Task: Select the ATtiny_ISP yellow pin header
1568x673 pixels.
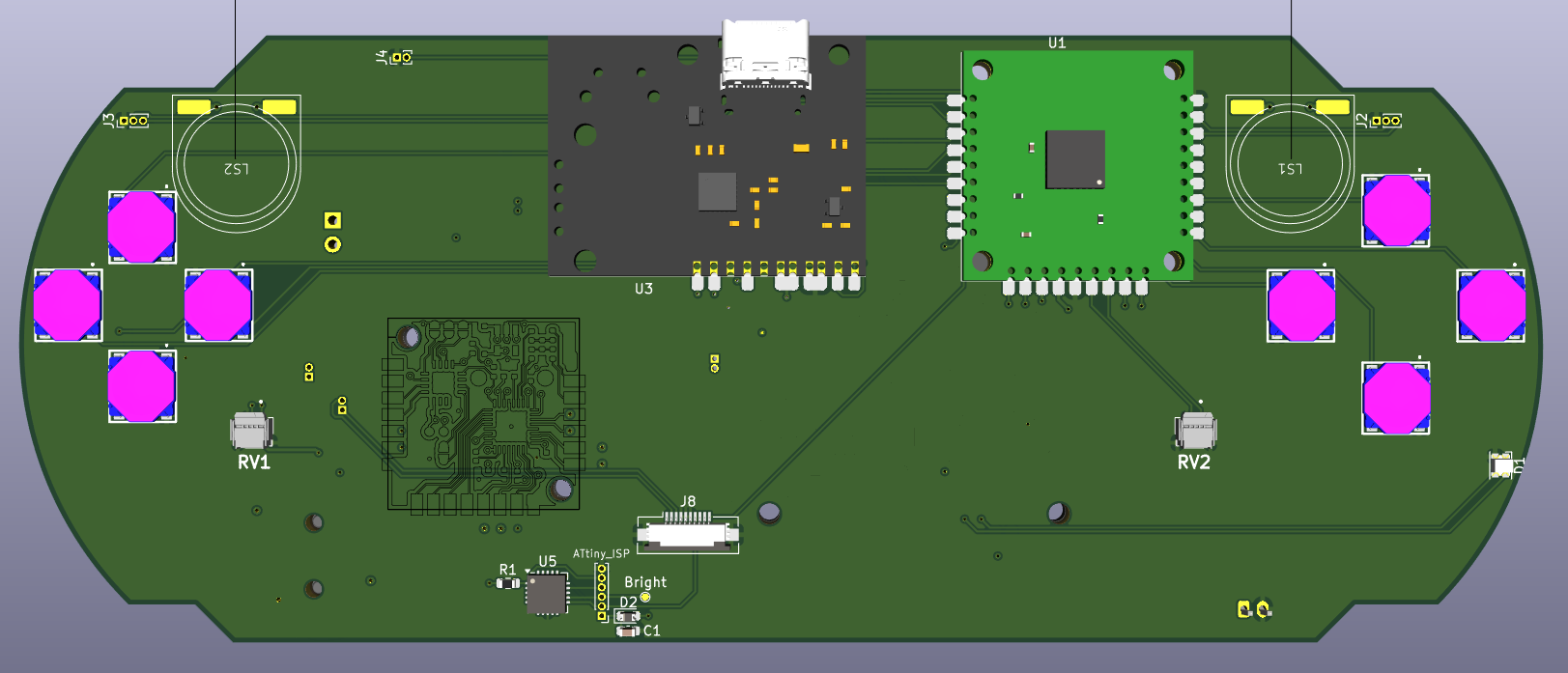Action: coord(602,592)
